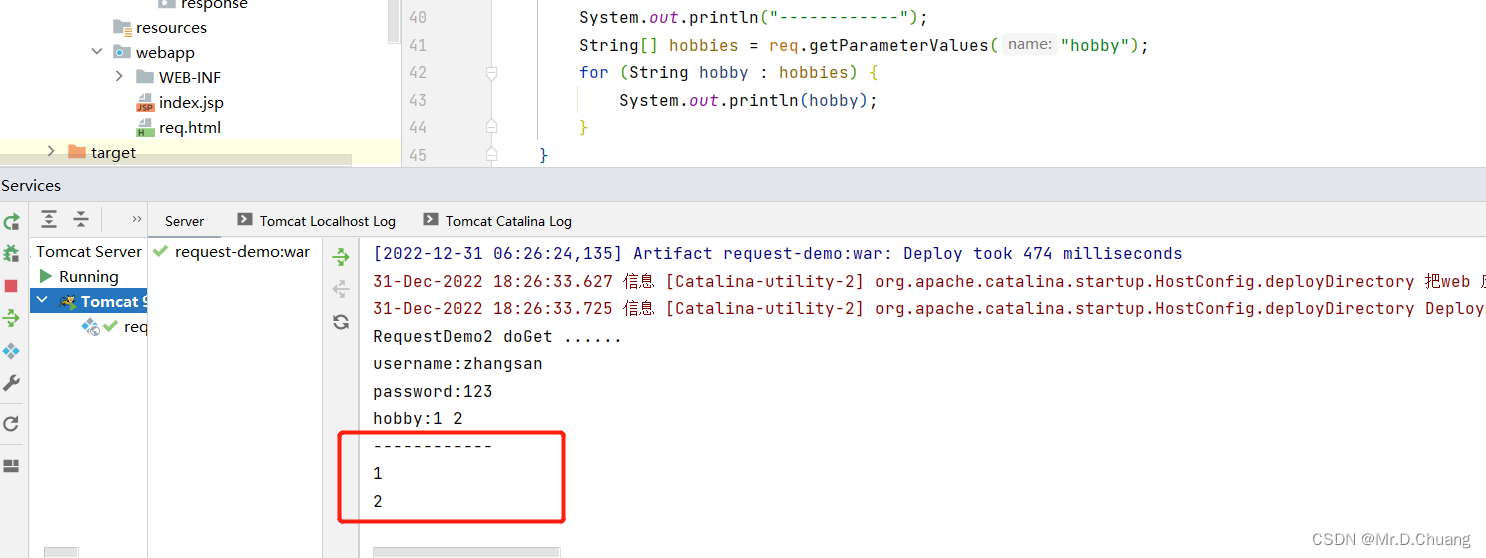Click console line 'hobby:1 2'
Screen dimensions: 1486x558
pos(418,419)
